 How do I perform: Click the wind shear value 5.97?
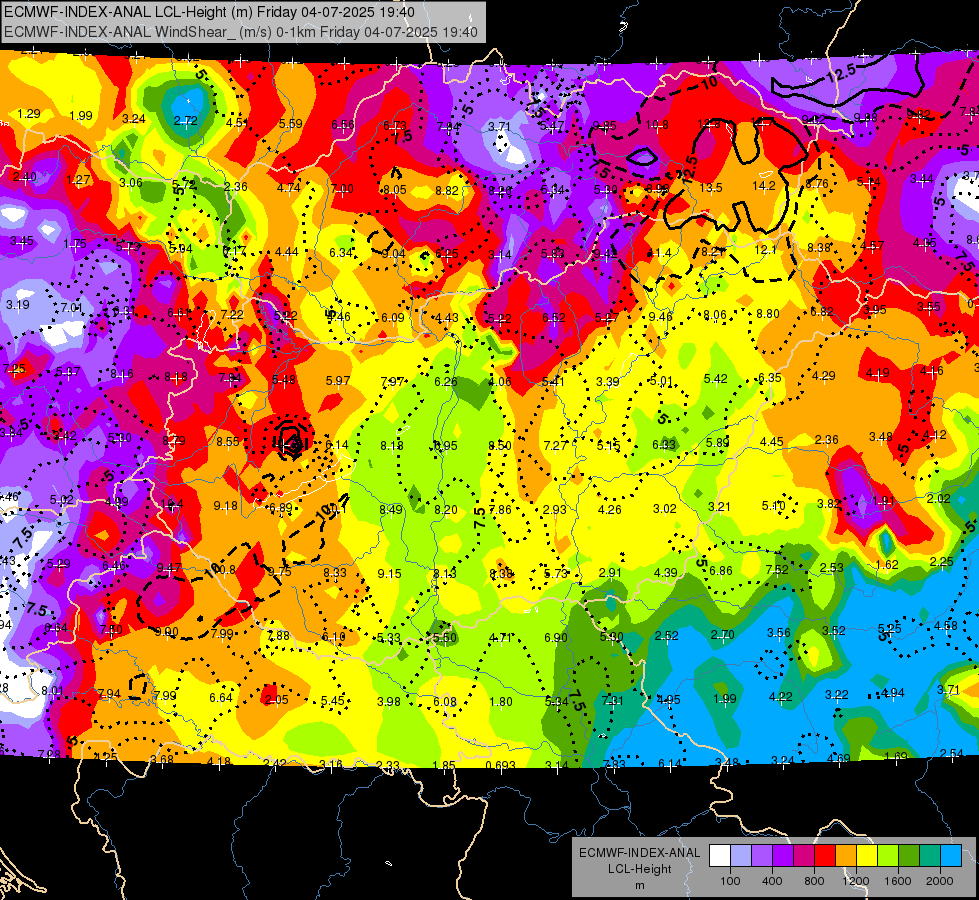point(338,380)
